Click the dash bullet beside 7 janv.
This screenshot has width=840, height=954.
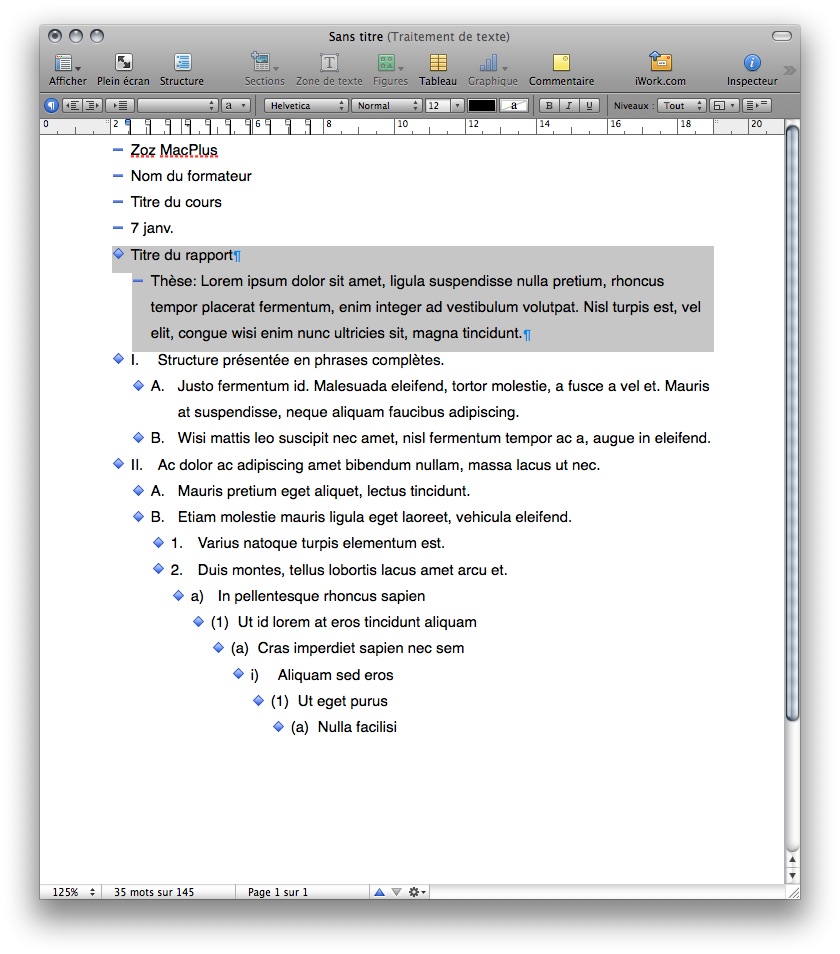point(118,228)
